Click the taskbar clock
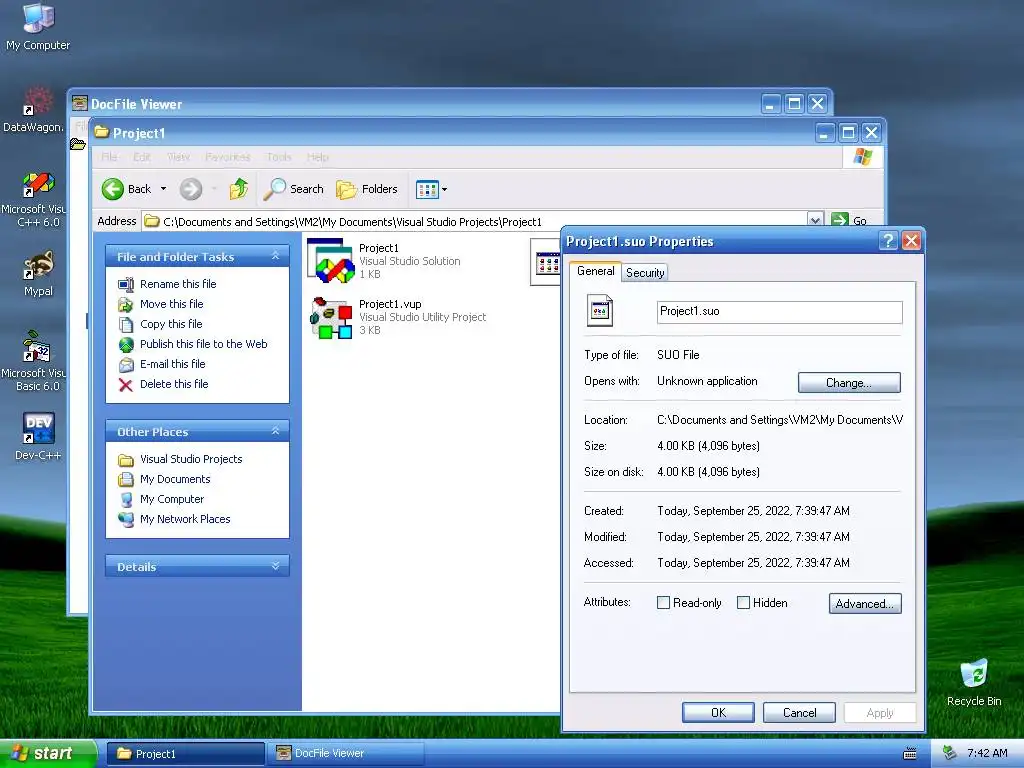 (987, 753)
